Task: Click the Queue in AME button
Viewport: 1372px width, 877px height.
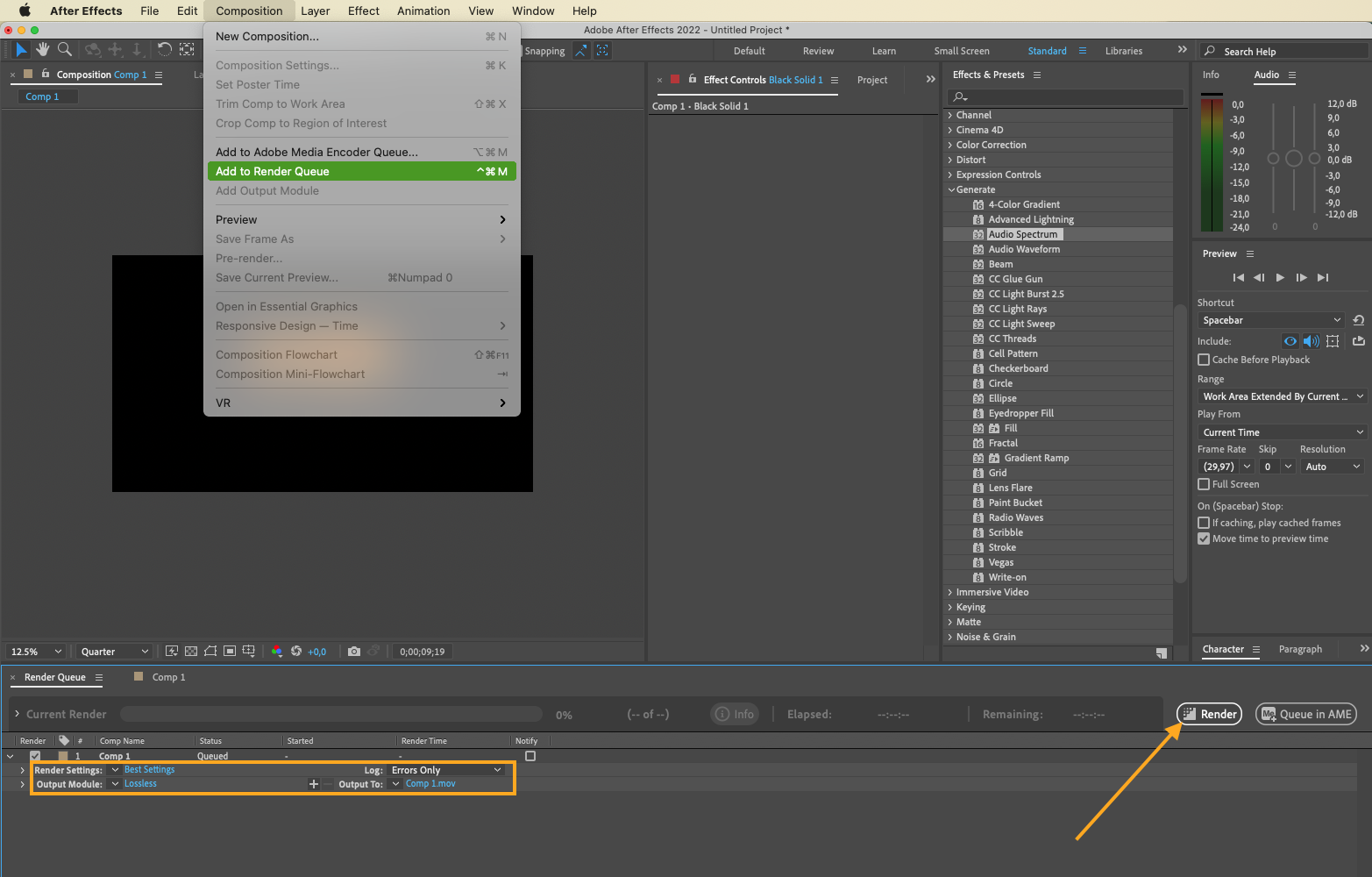Action: click(x=1306, y=714)
